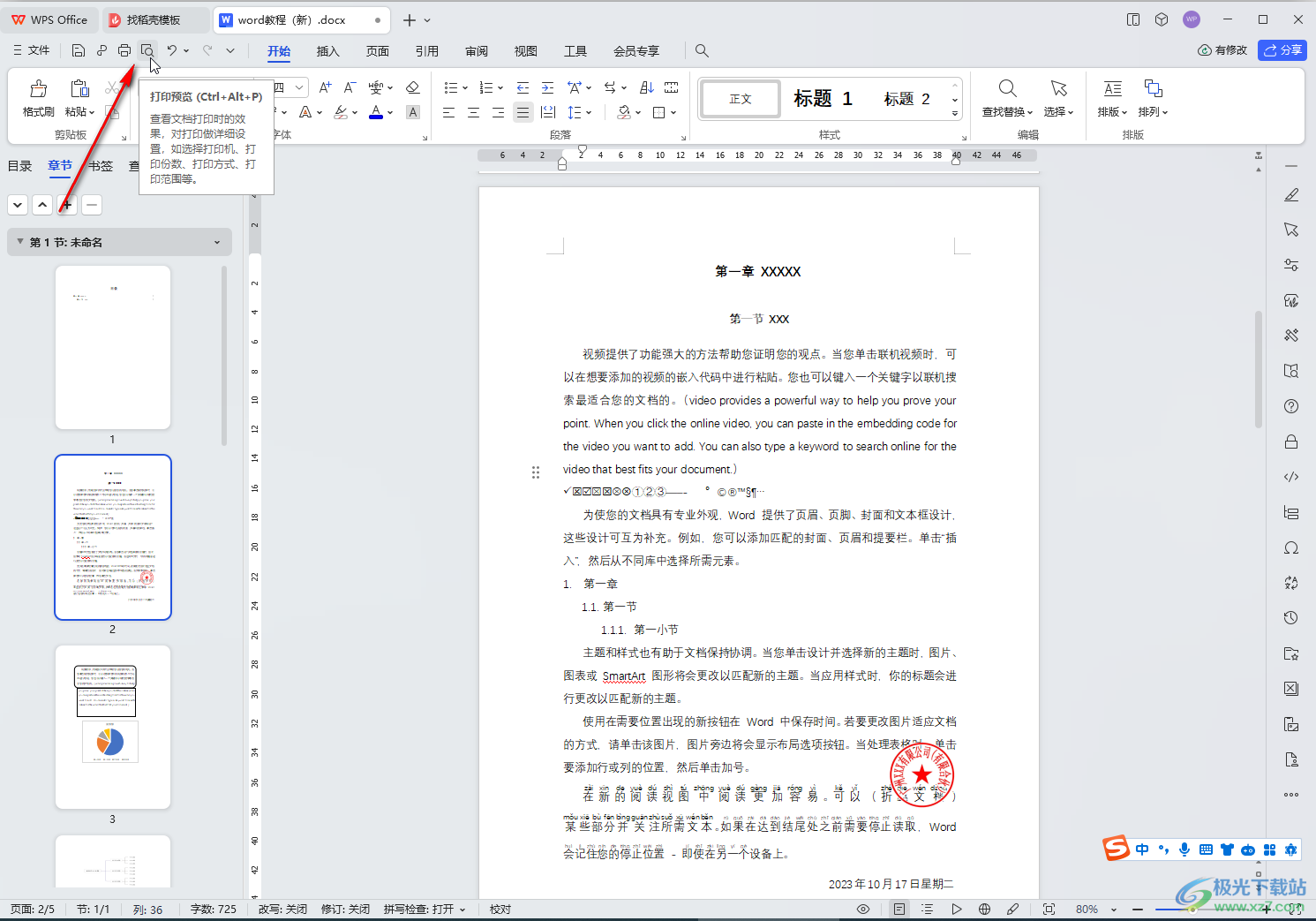This screenshot has width=1316, height=921.
Task: Click the ribbon search magnifier icon
Action: coord(702,50)
